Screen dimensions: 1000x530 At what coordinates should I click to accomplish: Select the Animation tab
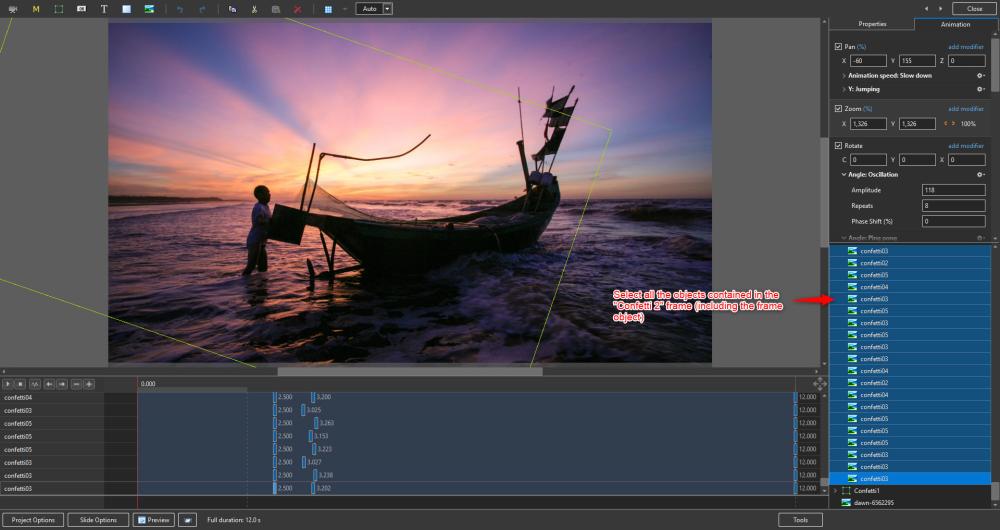pos(955,24)
